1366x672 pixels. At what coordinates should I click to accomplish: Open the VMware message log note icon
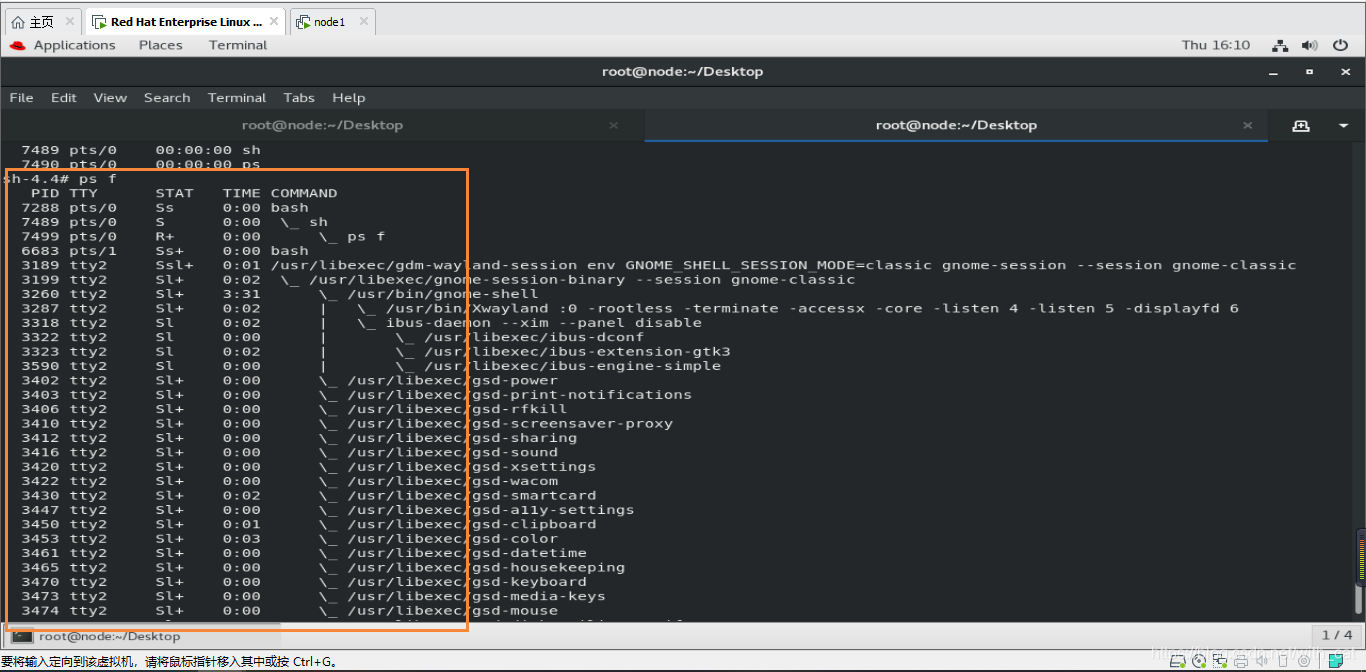(x=1335, y=661)
